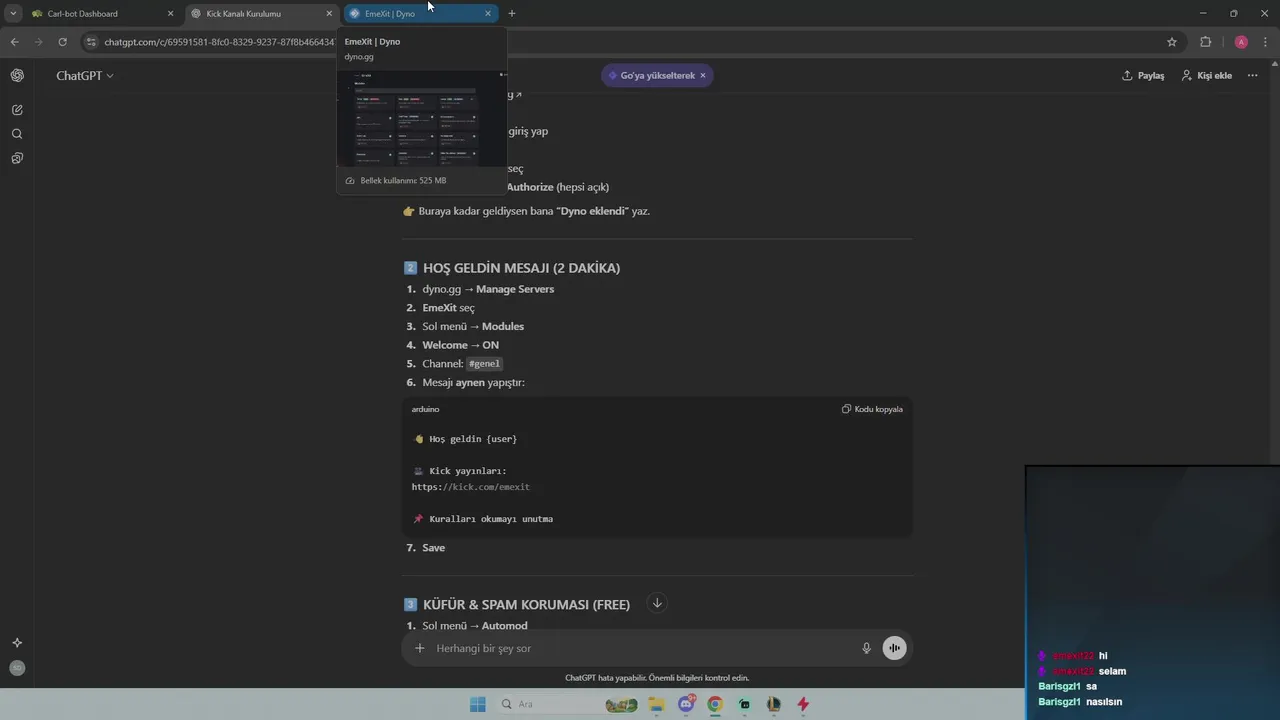Click the Paylaş share button
This screenshot has height=720, width=1280.
[x=1143, y=76]
